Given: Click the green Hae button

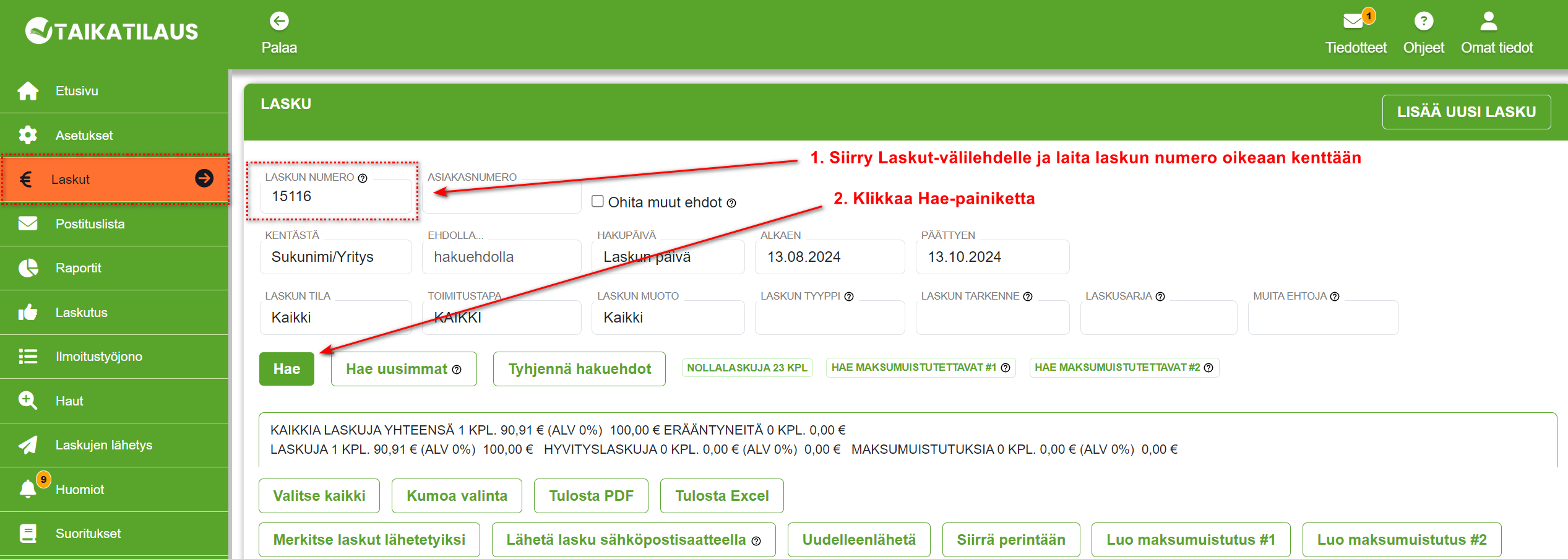Looking at the screenshot, I should (x=286, y=369).
